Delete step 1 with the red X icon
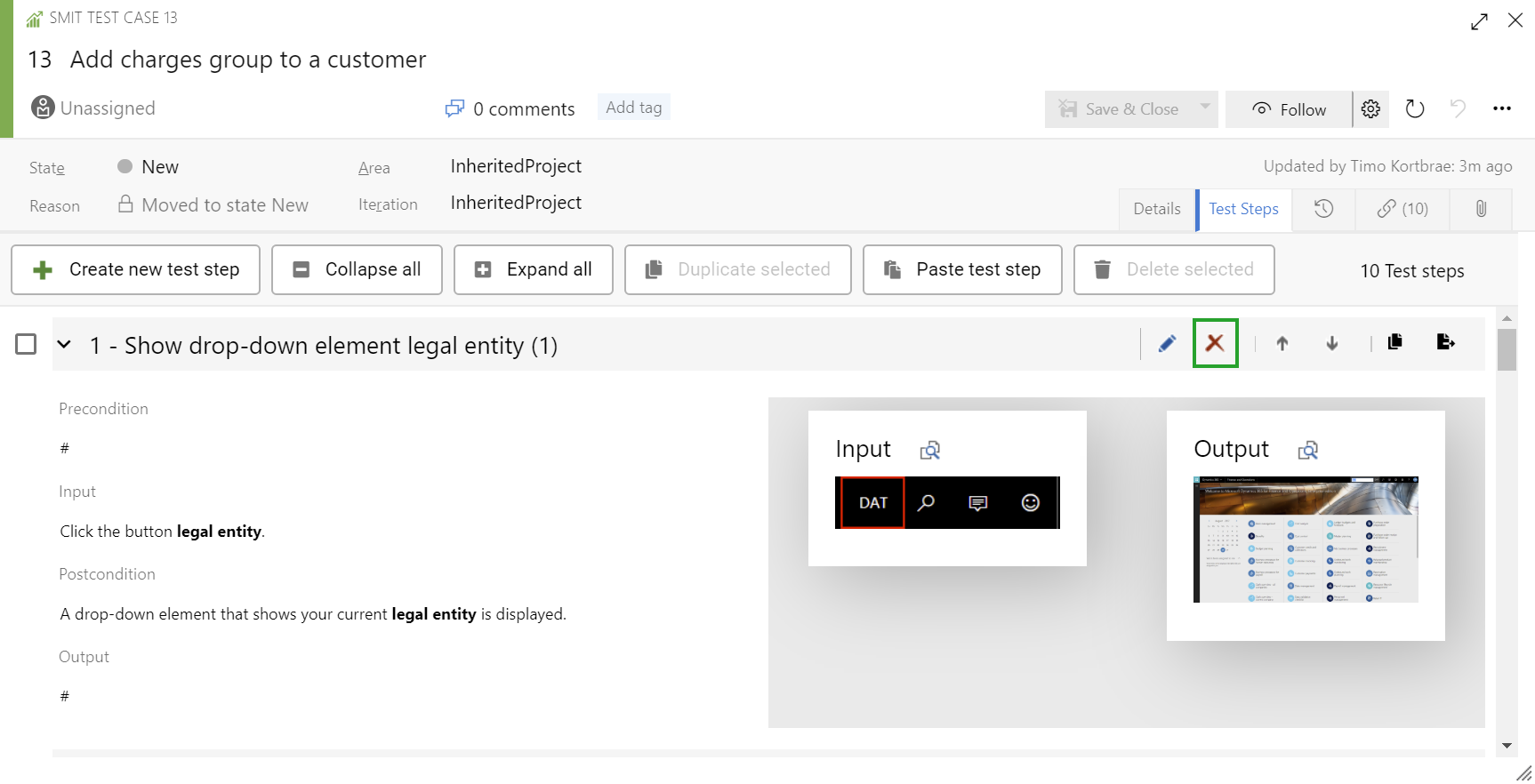The height and width of the screenshot is (784, 1535). [1215, 343]
